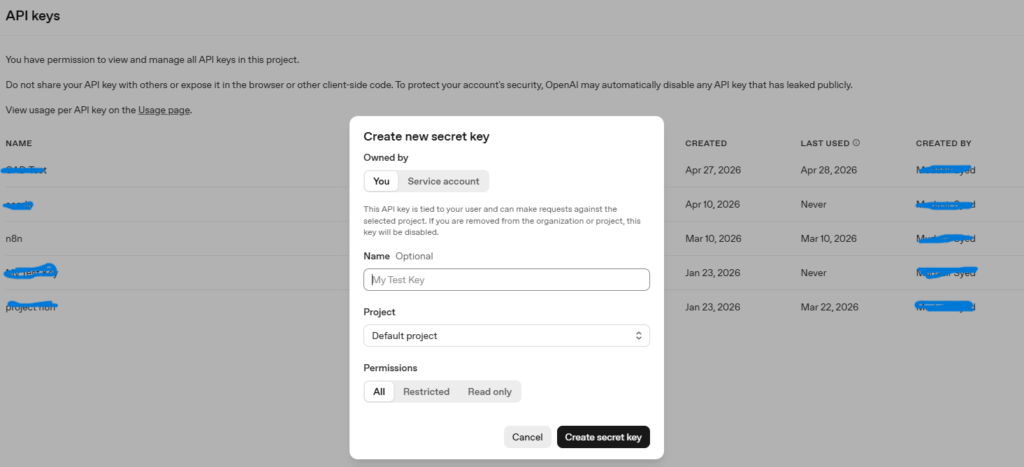The image size is (1024, 467).
Task: Click the Apr 28, 2026 last used date
Action: click(x=828, y=170)
